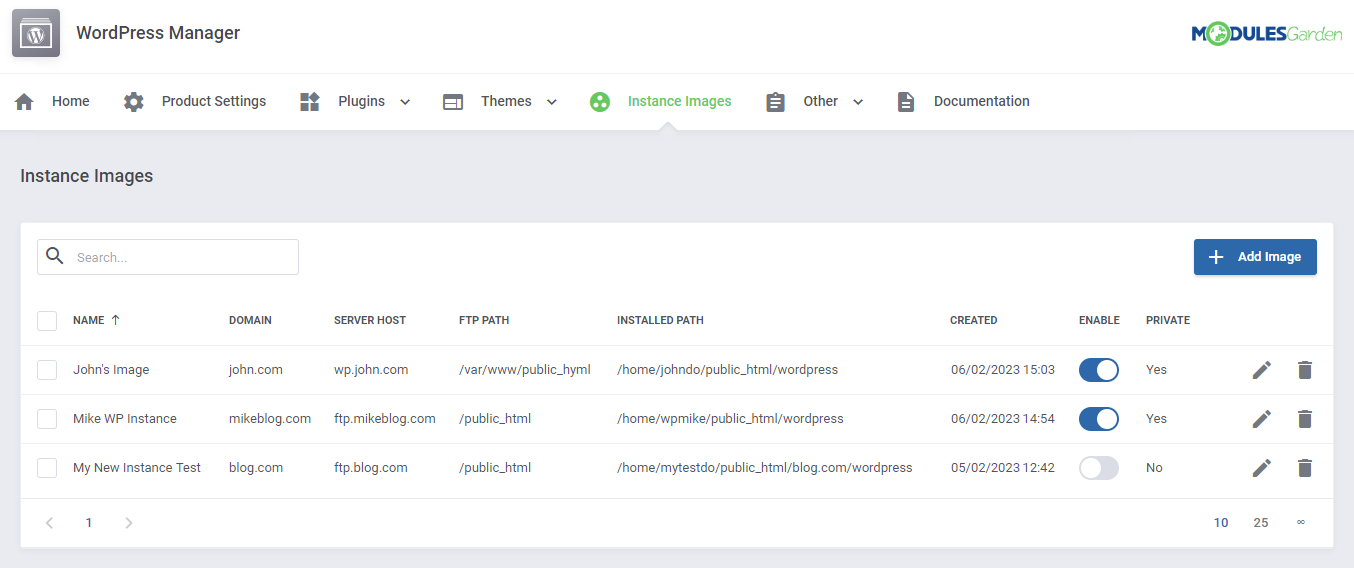
Task: Click the mikeblog.com domain cell
Action: tap(270, 419)
